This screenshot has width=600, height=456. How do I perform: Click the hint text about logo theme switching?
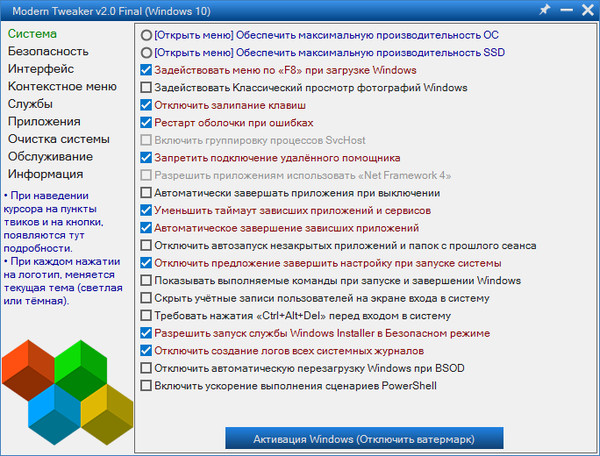coord(63,281)
